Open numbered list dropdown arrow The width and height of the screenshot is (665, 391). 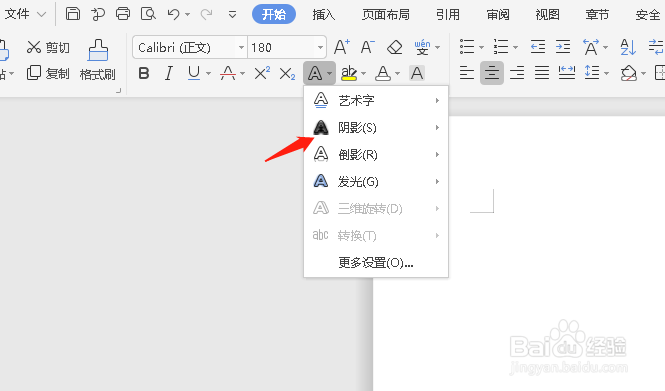tap(515, 47)
